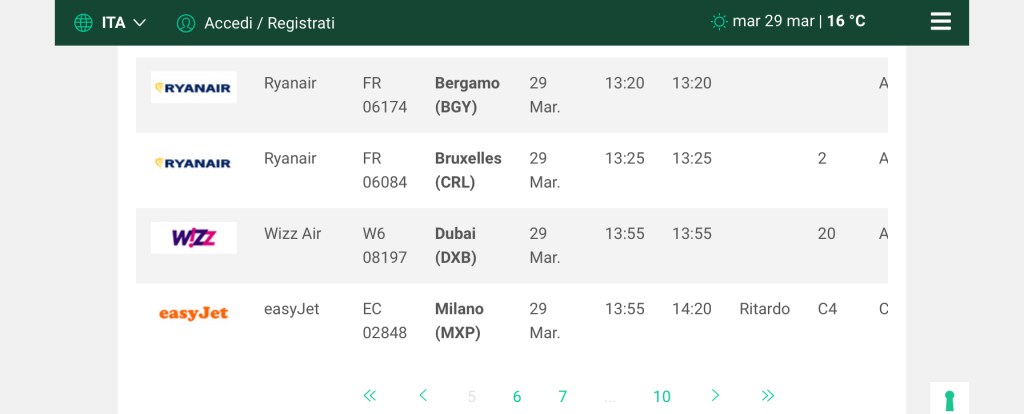Go to previous page arrow
The width and height of the screenshot is (1024, 414).
pos(423,396)
